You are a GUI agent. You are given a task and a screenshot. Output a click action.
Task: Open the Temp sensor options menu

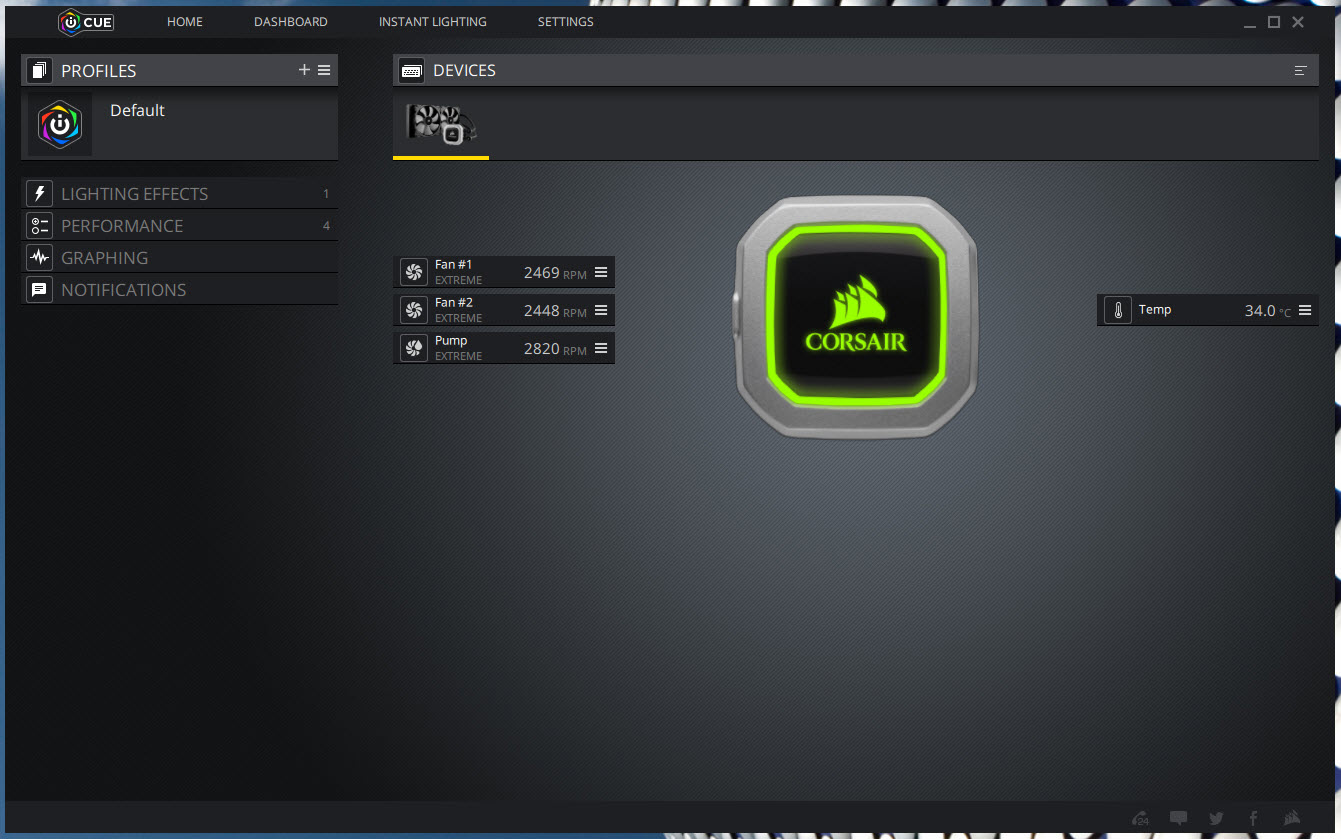1305,310
